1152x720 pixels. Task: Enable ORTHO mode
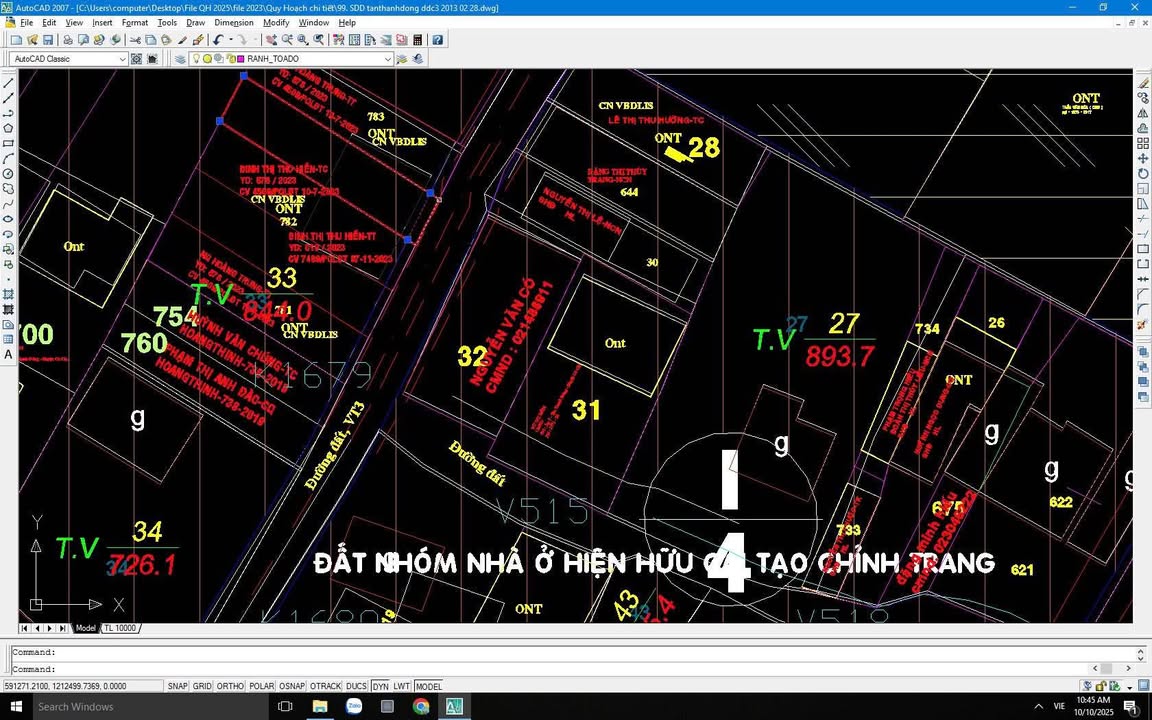[x=230, y=686]
